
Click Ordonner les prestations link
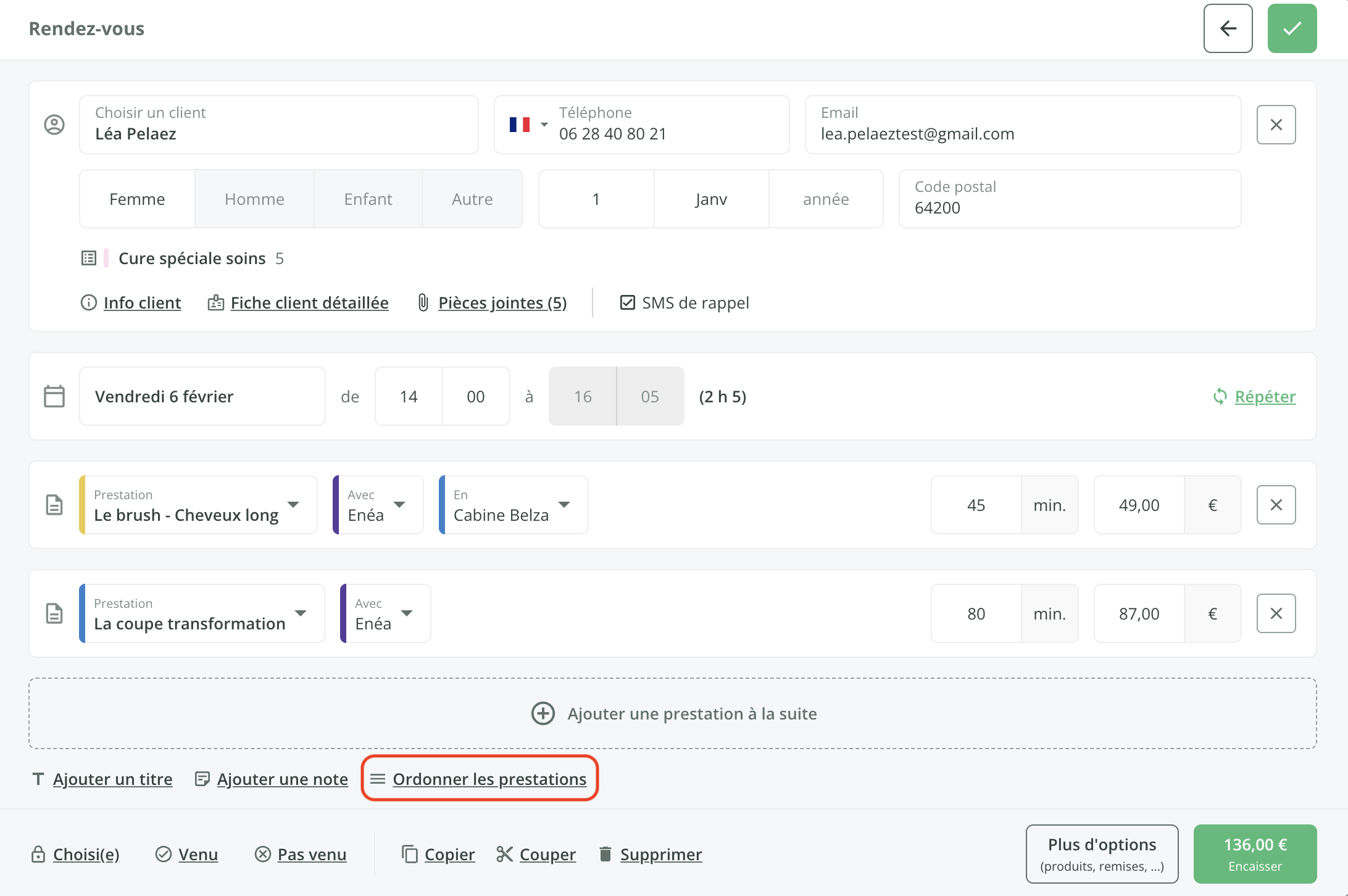tap(489, 779)
